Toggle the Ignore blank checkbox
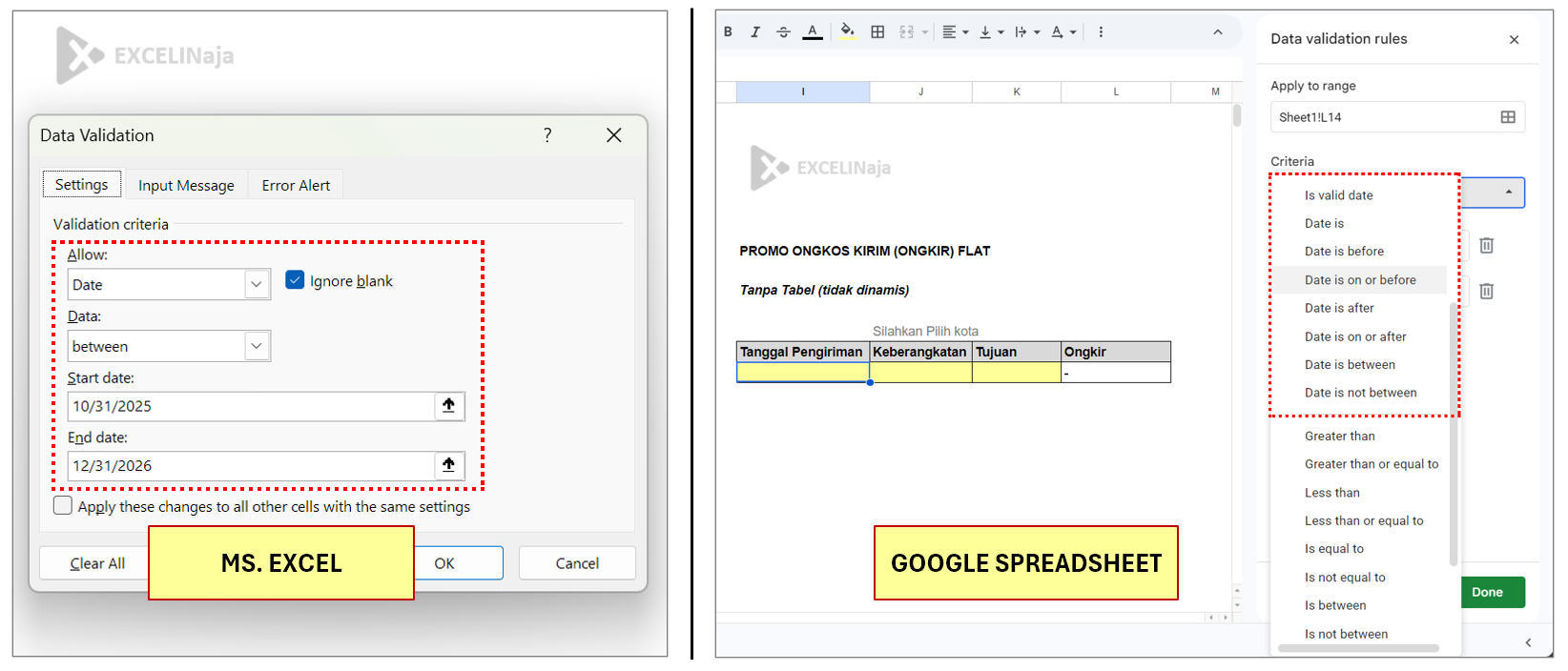 (295, 280)
